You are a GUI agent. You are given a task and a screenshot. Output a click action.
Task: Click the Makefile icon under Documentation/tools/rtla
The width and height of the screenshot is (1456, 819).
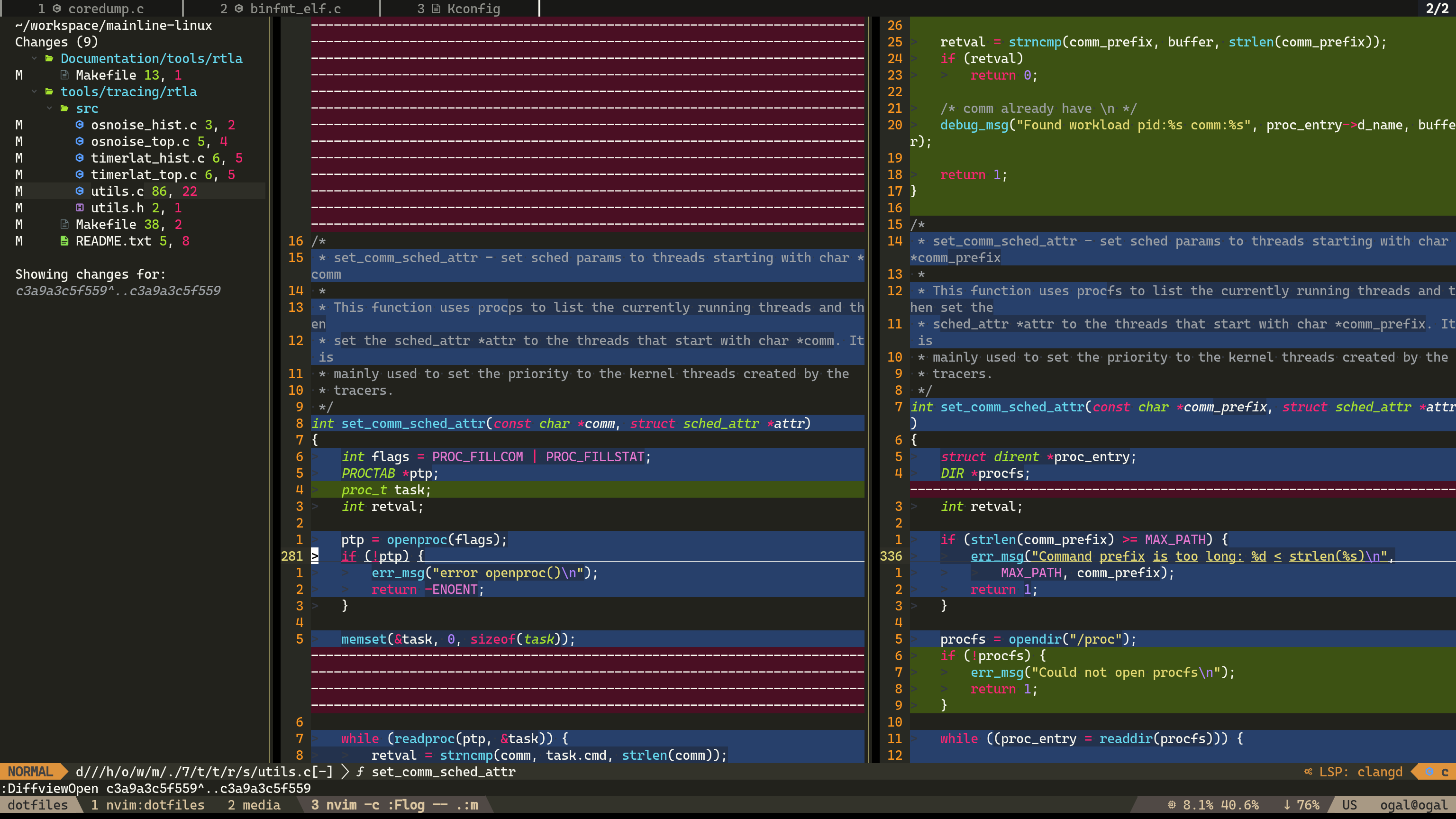(x=64, y=74)
